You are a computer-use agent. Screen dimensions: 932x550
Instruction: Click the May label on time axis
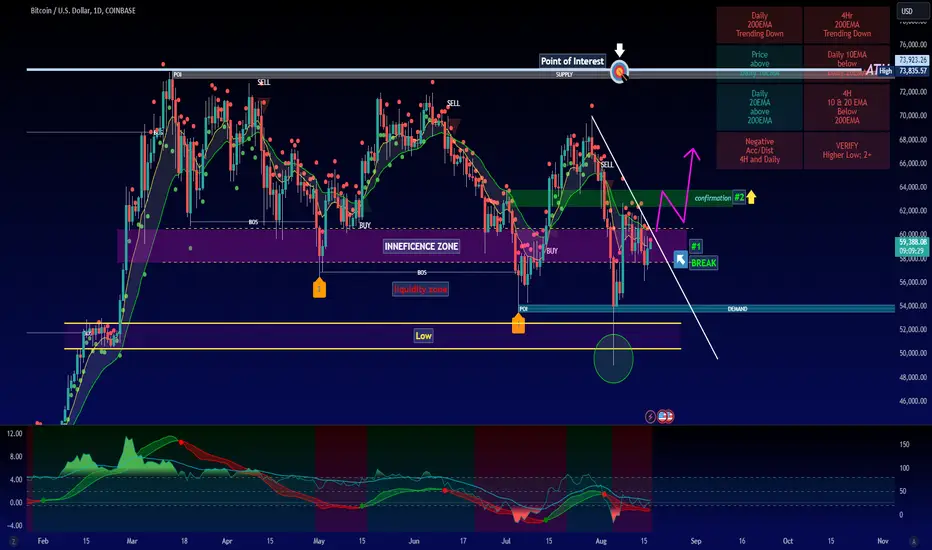(x=319, y=541)
